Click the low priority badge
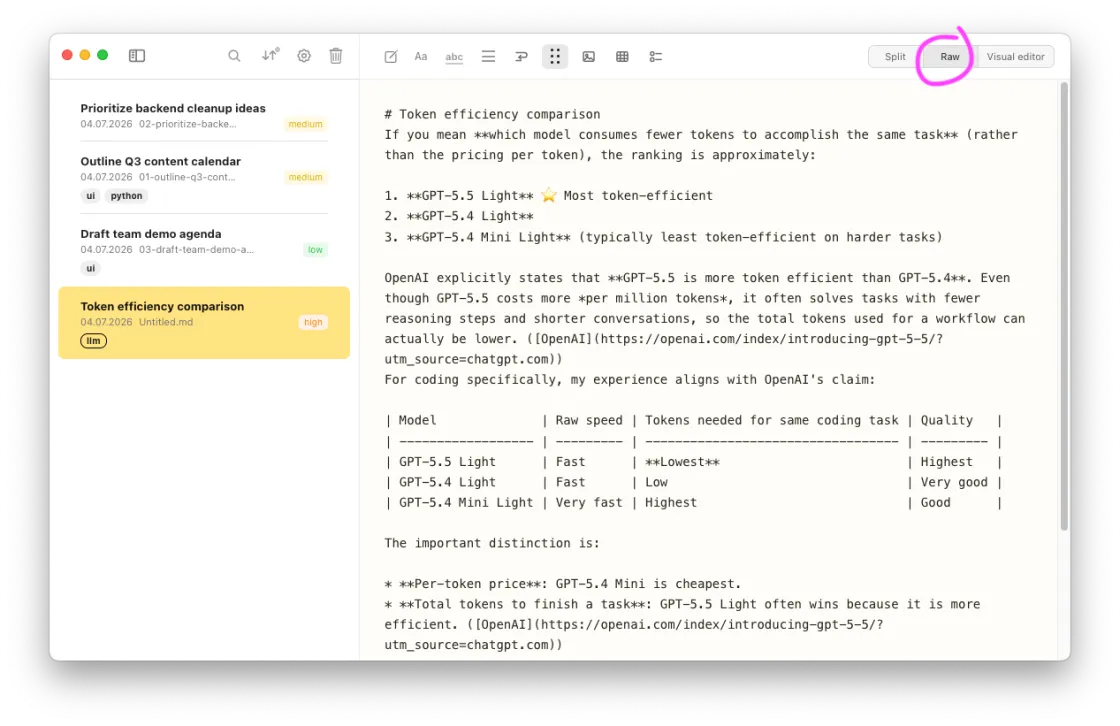This screenshot has height=726, width=1120. click(x=315, y=249)
